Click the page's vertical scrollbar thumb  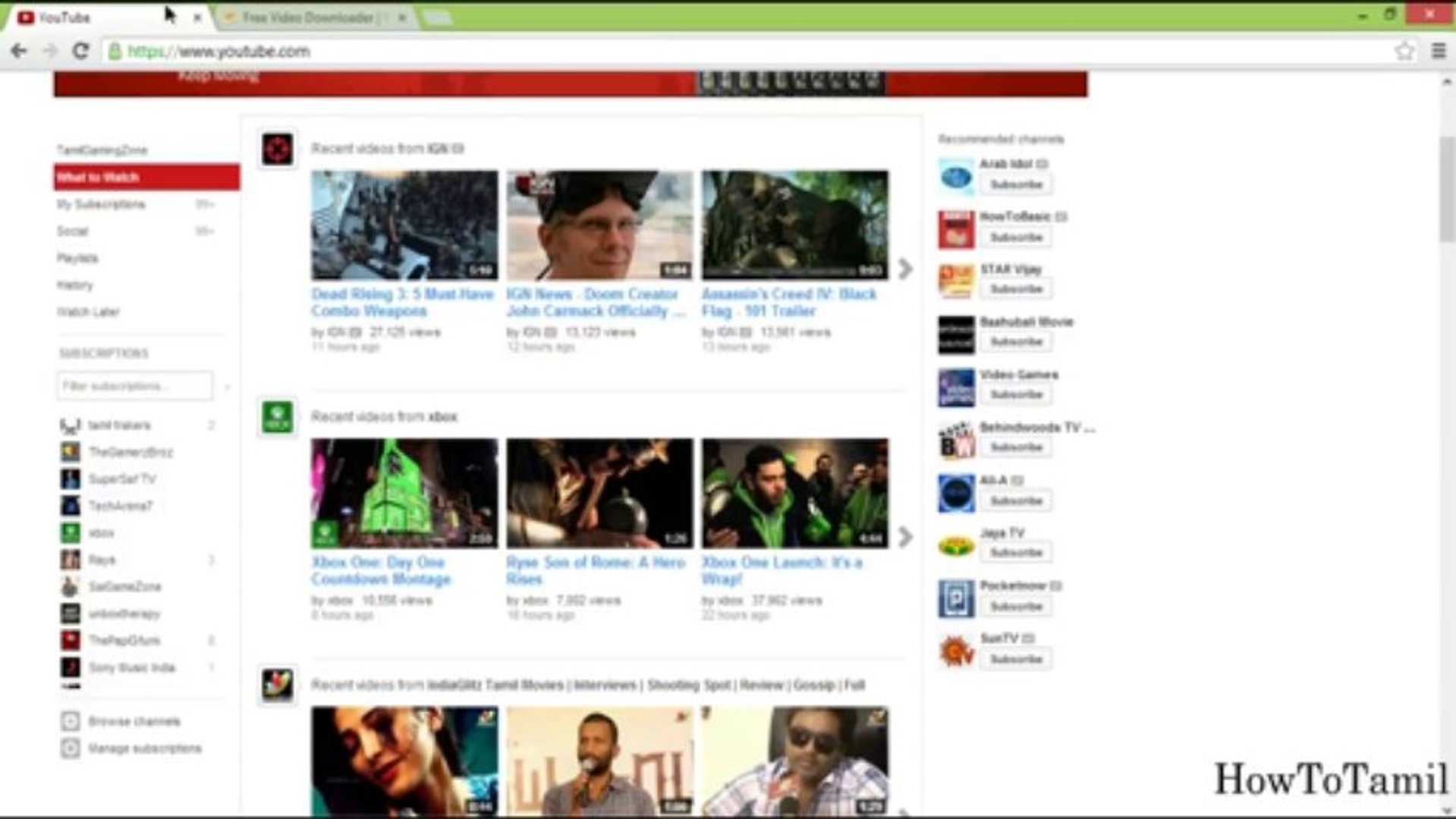[x=1448, y=190]
